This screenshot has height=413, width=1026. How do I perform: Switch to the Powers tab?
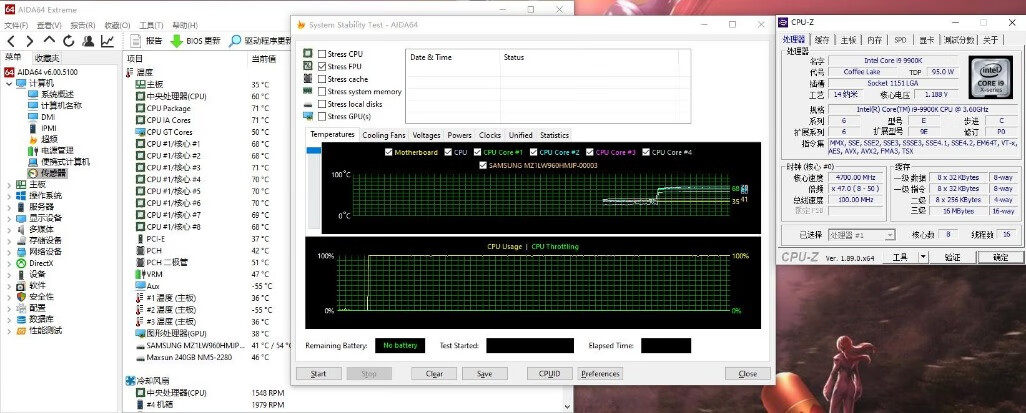pyautogui.click(x=459, y=135)
